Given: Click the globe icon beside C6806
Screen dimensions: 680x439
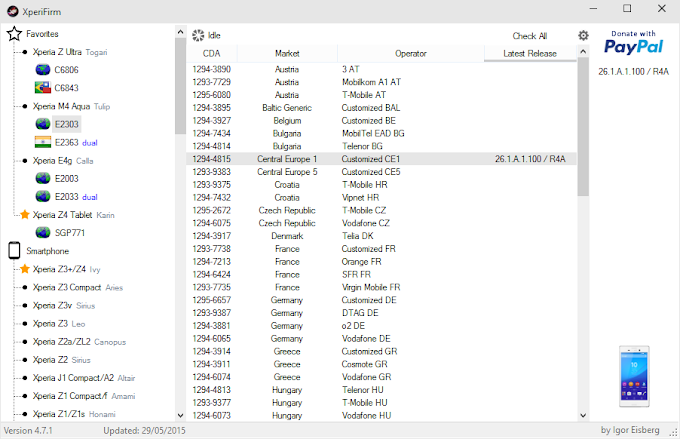Looking at the screenshot, I should pyautogui.click(x=42, y=70).
